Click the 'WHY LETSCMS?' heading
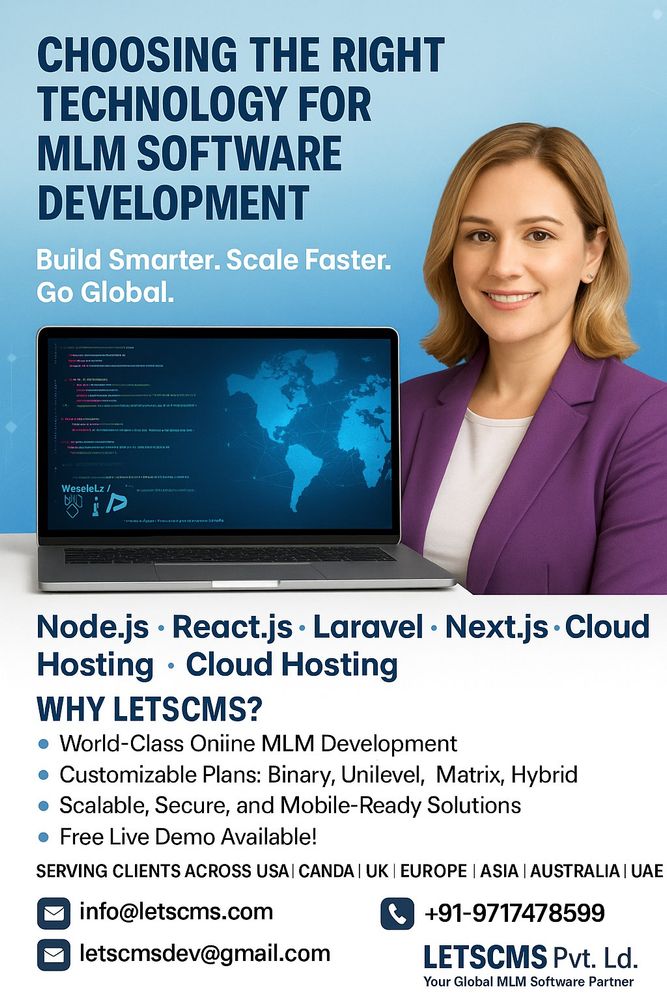 click(150, 709)
